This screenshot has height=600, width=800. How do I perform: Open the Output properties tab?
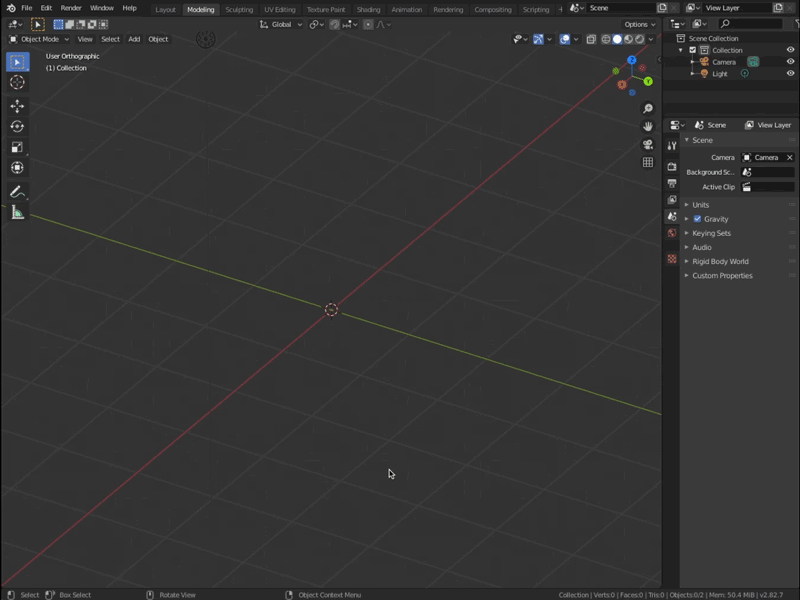pyautogui.click(x=672, y=183)
